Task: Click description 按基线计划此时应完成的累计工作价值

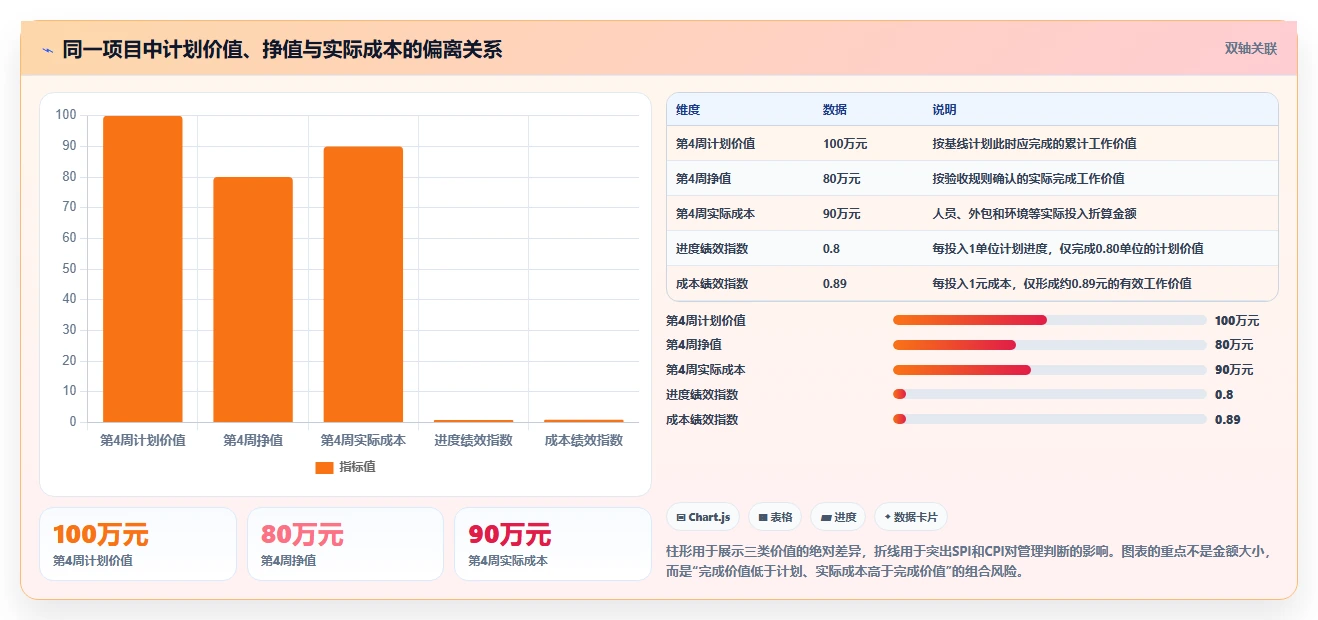Action: click(1034, 144)
